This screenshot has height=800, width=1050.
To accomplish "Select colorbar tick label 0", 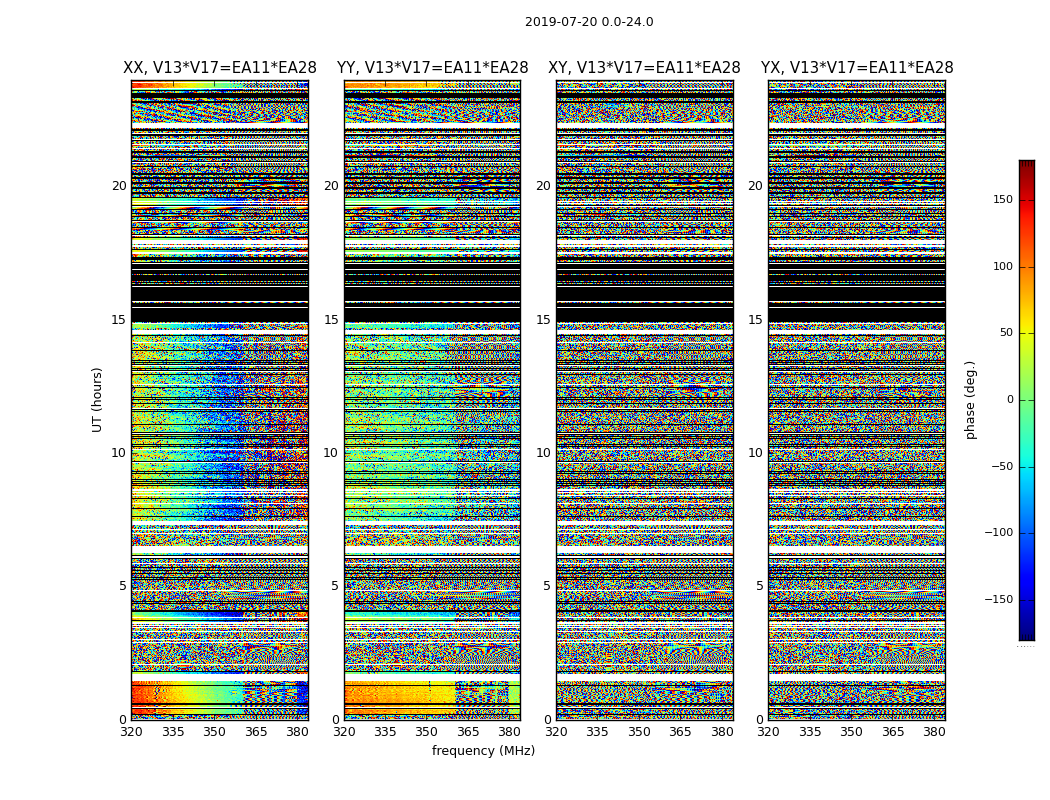I will pyautogui.click(x=1009, y=400).
